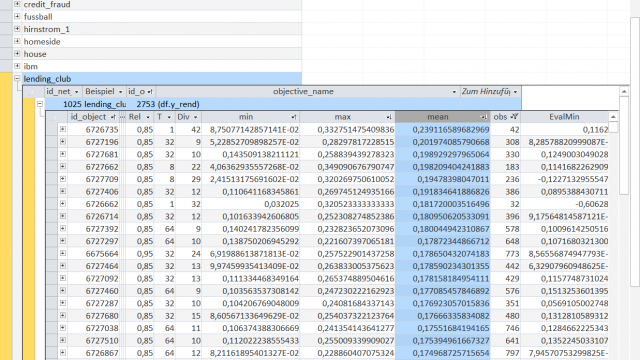Click mean cell 0,239116589682969
This screenshot has width=640, height=360.
click(442, 129)
